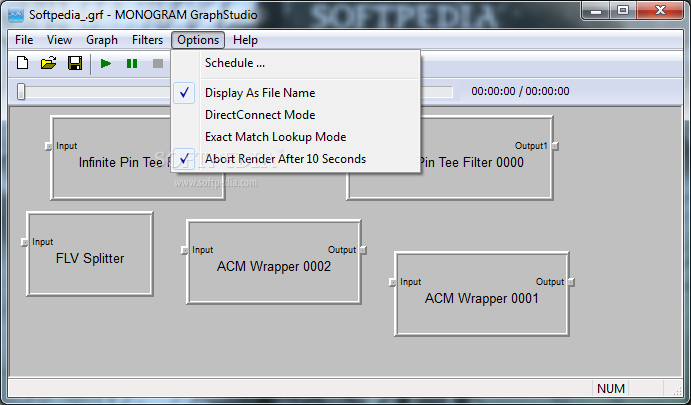Select the FLV Splitter filter box
The height and width of the screenshot is (405, 691).
pyautogui.click(x=90, y=254)
